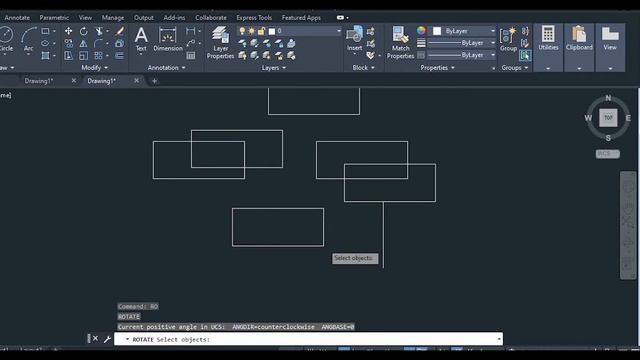Add a new drawing tab
Viewport: 640px width, 360px height.
154,81
